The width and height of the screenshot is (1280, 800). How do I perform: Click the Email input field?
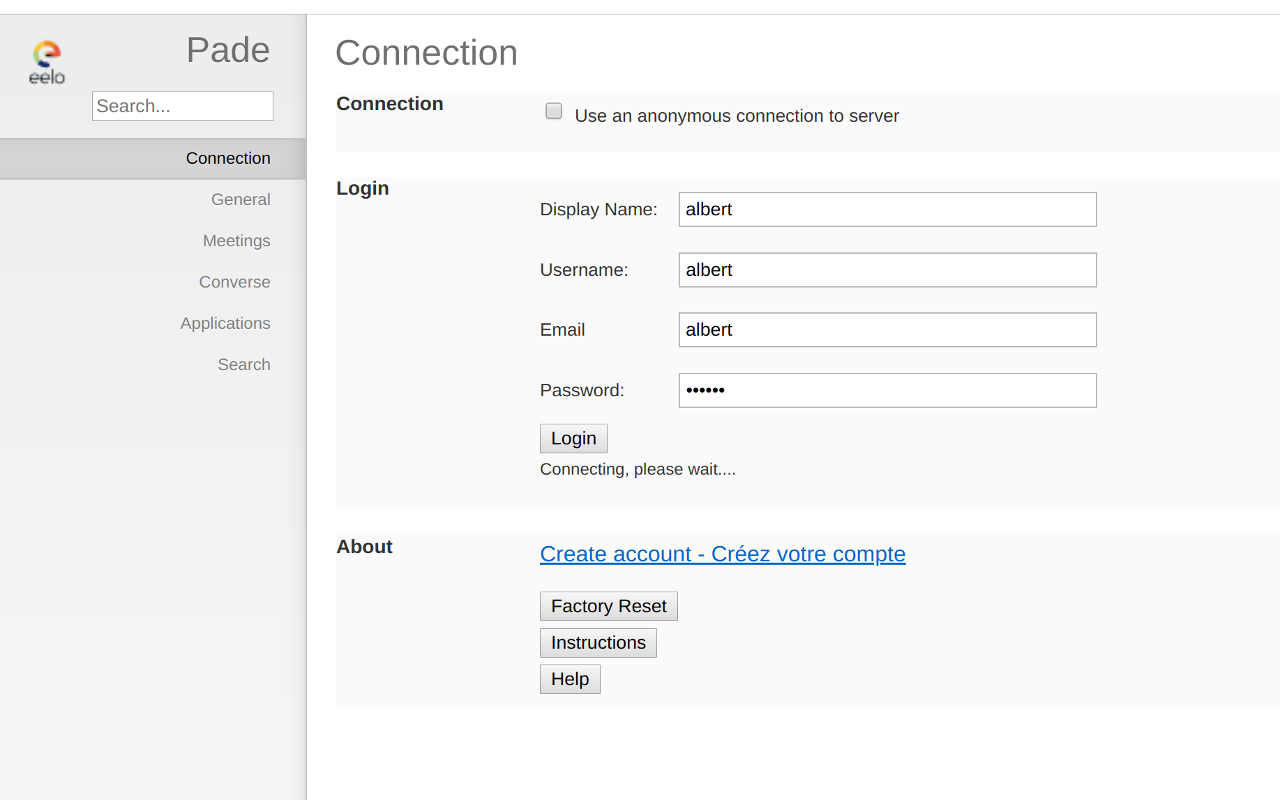(887, 329)
